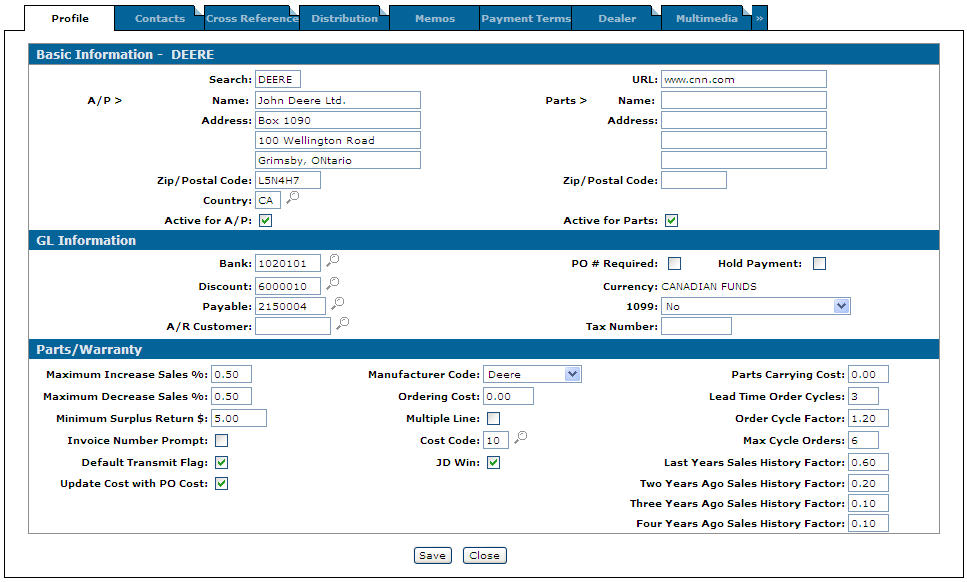Uncheck the Default Transmit Flag checkbox
This screenshot has width=967, height=582.
tap(221, 462)
